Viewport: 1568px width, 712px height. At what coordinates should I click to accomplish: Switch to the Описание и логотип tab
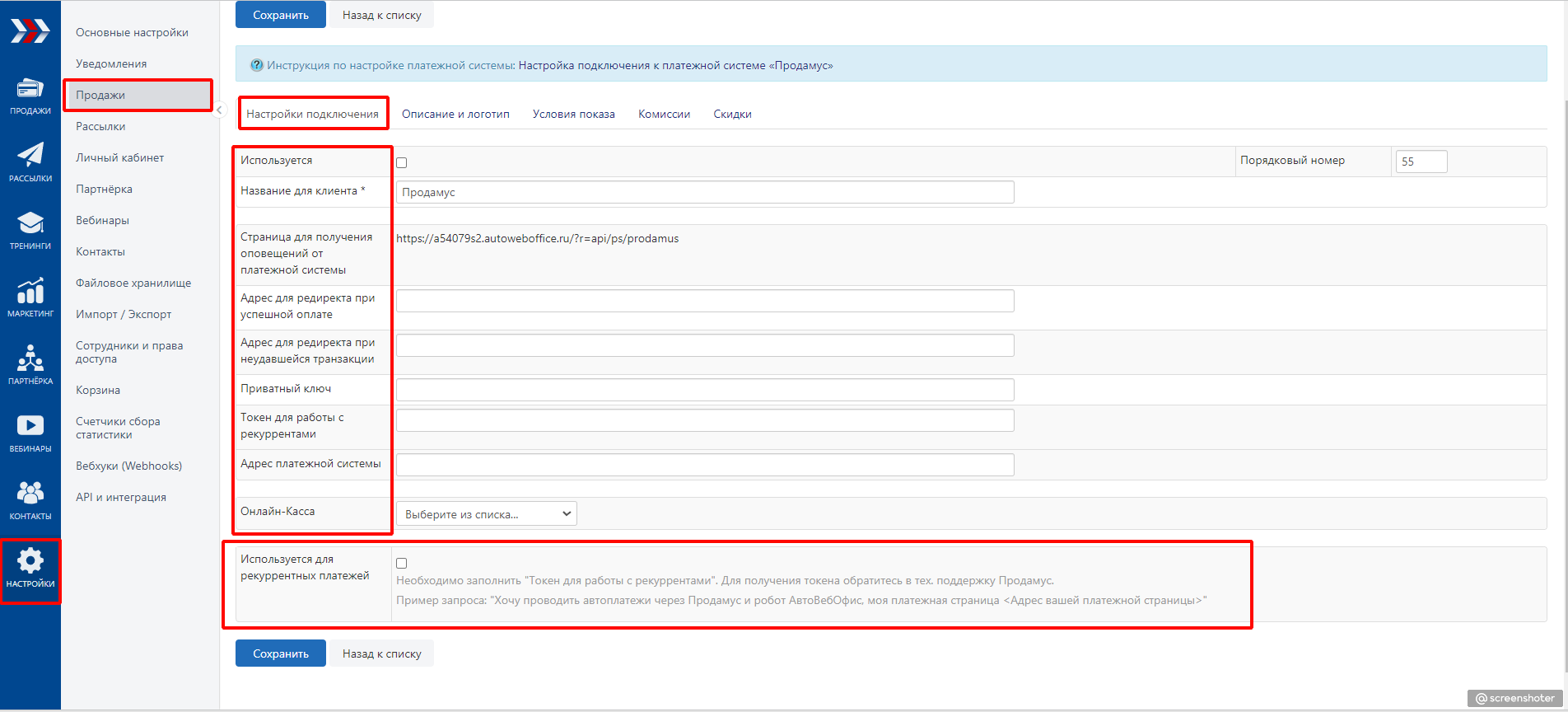[x=455, y=115]
